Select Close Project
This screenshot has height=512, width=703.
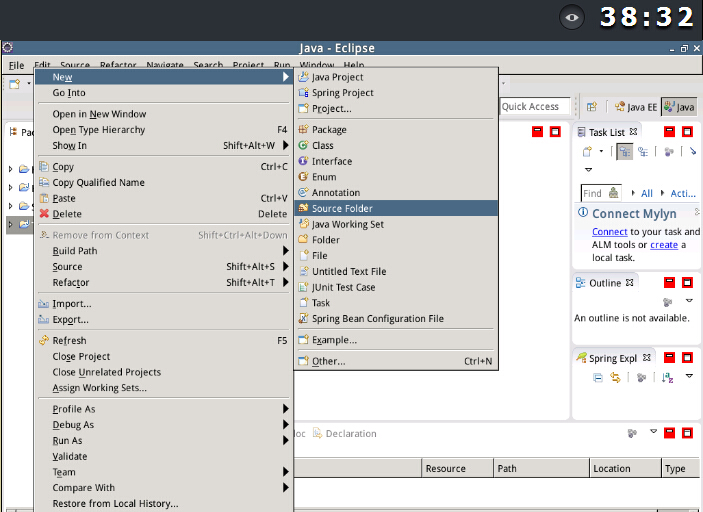coord(164,356)
